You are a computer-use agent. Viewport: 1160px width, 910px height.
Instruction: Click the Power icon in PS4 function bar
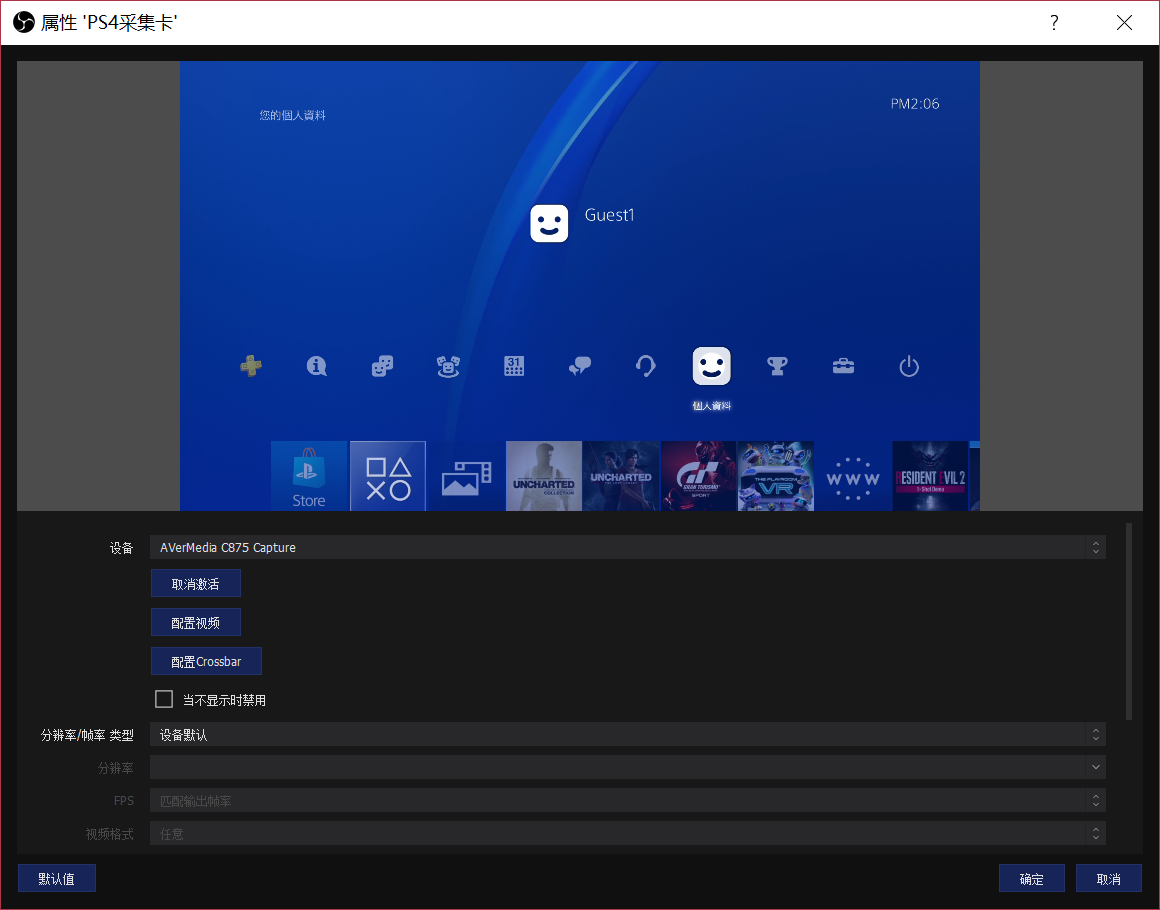[909, 365]
